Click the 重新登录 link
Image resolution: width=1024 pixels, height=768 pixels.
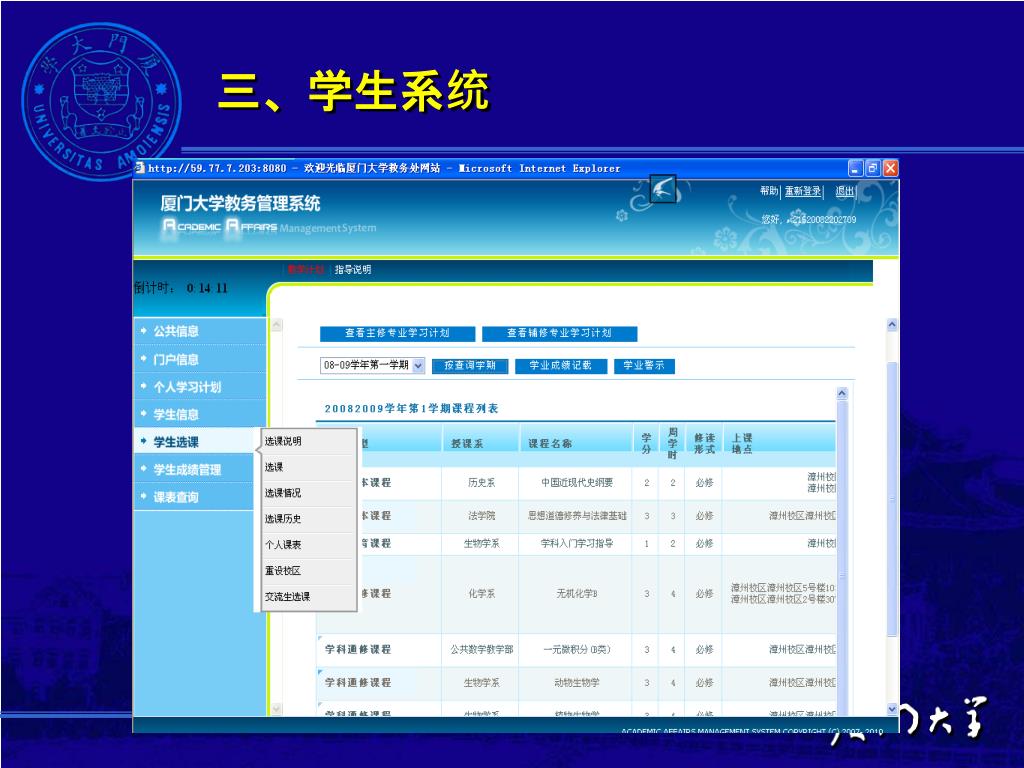(x=803, y=191)
